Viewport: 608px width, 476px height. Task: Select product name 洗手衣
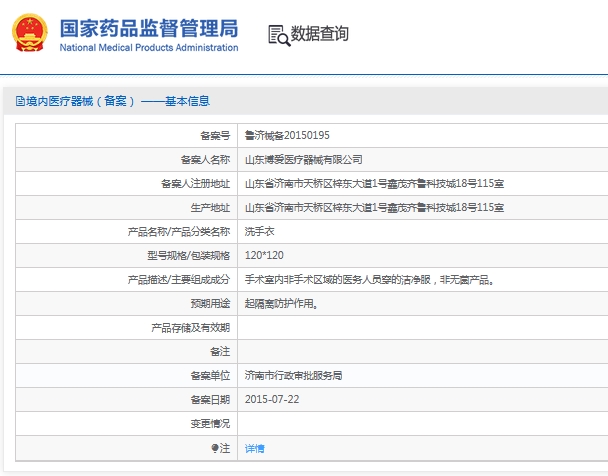click(x=259, y=232)
